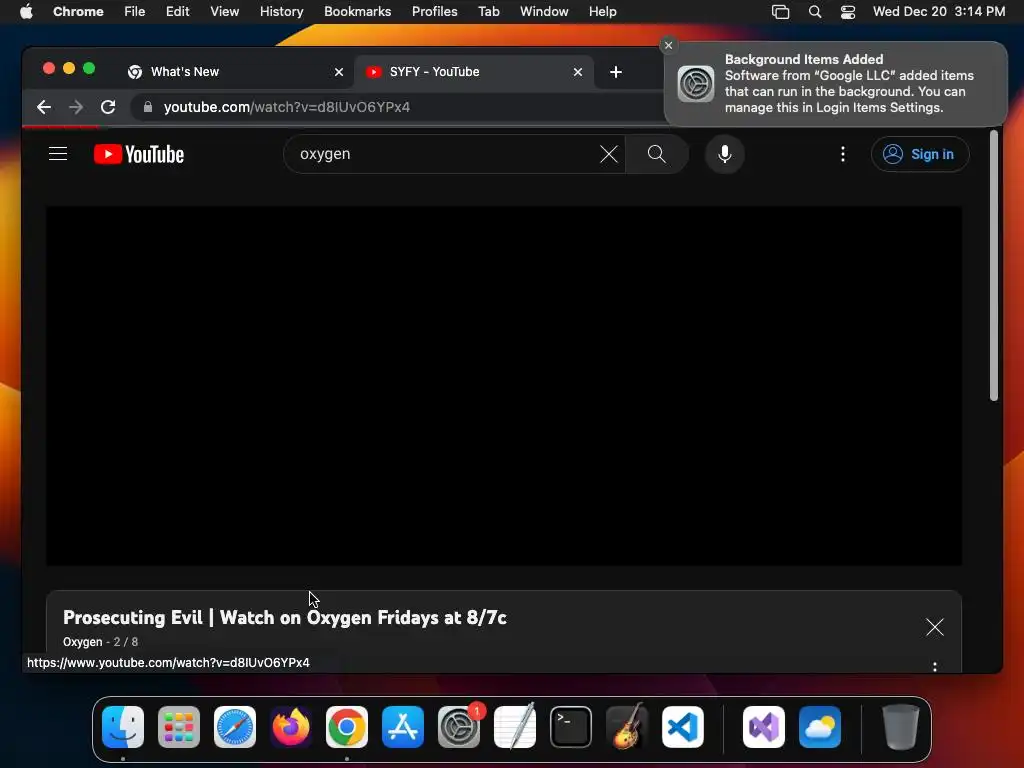
Task: Open the Chrome app menu
Action: coord(78,12)
